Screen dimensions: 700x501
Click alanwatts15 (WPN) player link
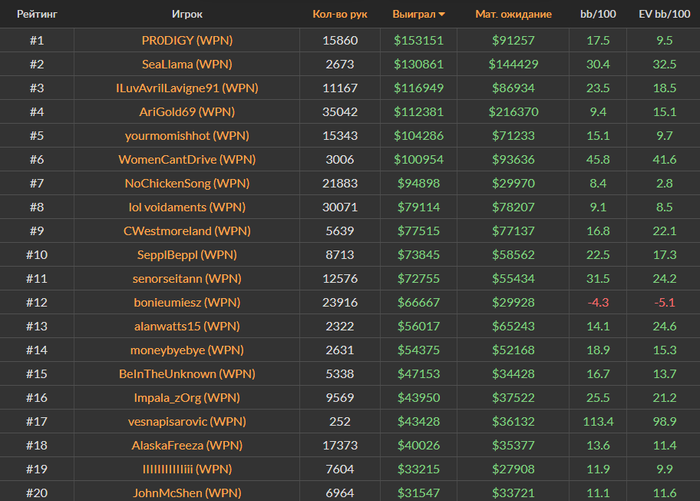(x=187, y=326)
